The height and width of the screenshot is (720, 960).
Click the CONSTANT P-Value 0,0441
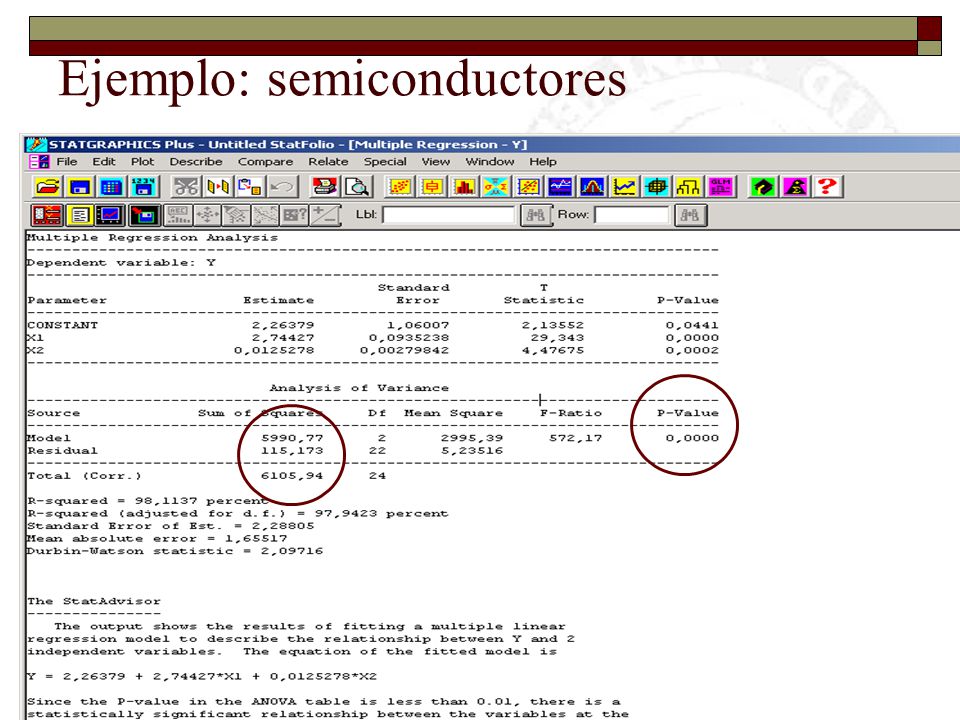point(692,325)
